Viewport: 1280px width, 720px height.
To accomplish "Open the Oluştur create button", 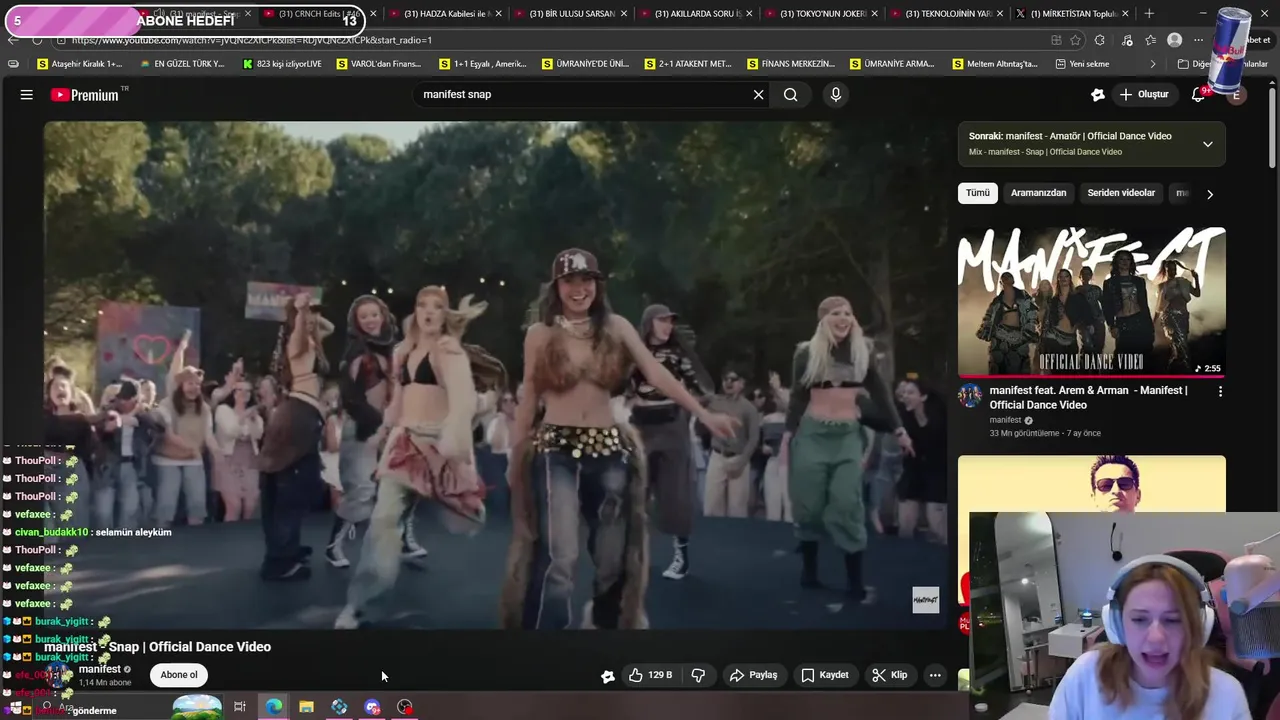I will (1144, 94).
